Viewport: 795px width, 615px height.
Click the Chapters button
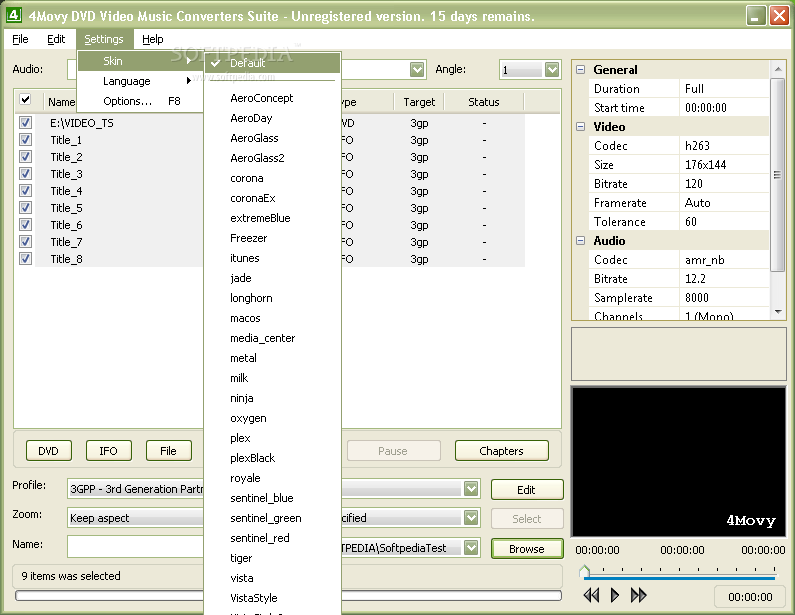501,451
